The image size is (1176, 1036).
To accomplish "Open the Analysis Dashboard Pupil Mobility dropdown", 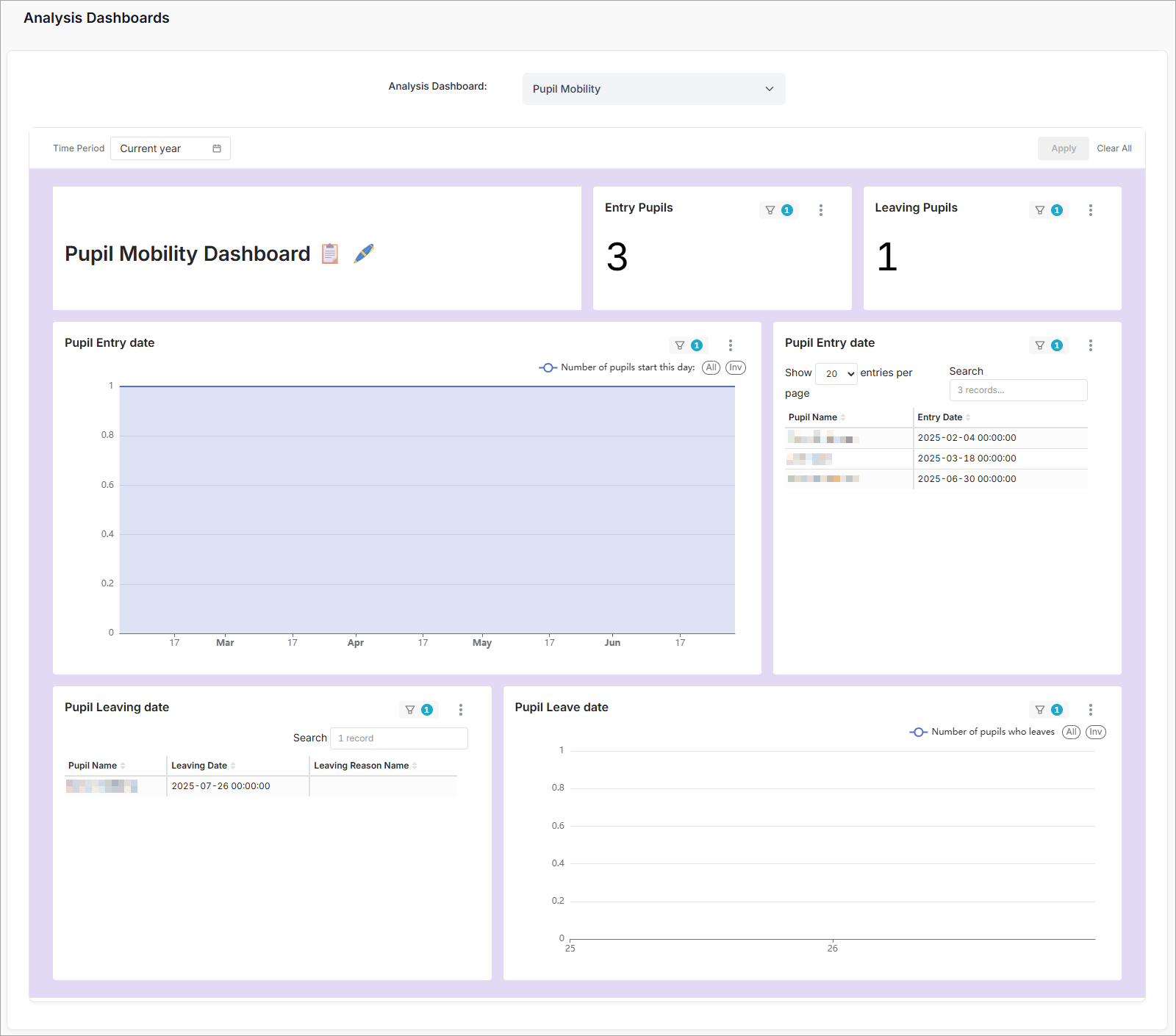I will pos(653,89).
